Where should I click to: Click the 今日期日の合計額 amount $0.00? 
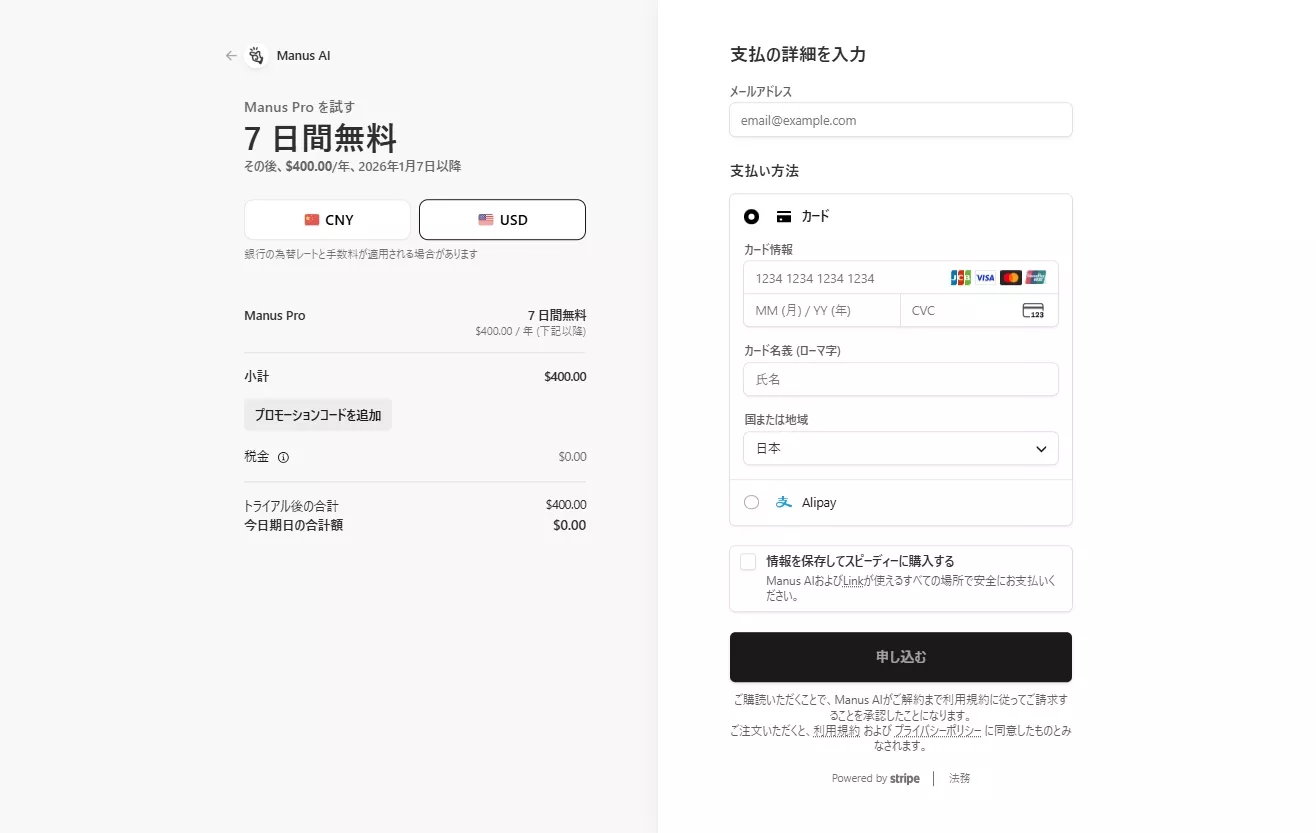pyautogui.click(x=570, y=525)
